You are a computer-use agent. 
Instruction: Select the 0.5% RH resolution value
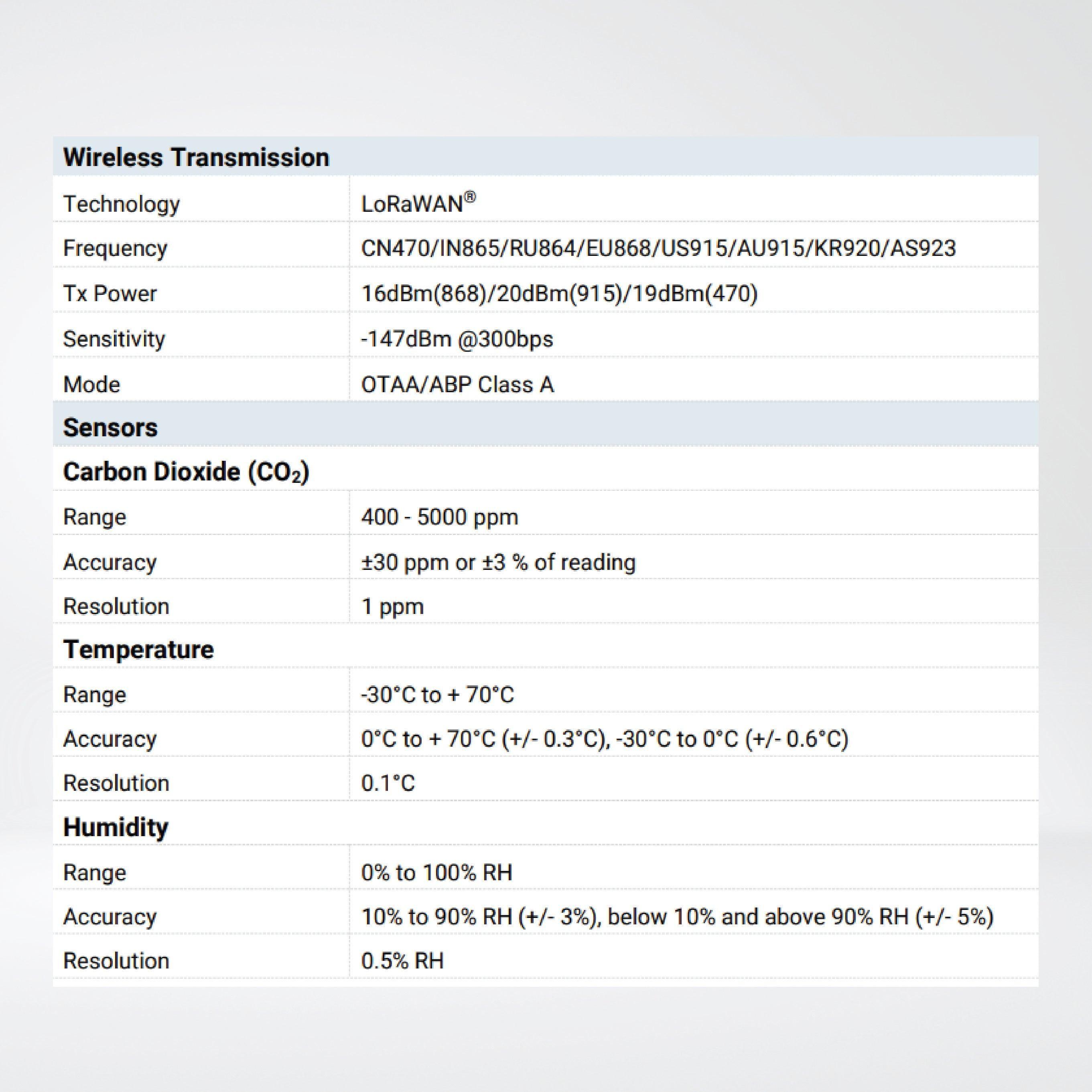403,960
